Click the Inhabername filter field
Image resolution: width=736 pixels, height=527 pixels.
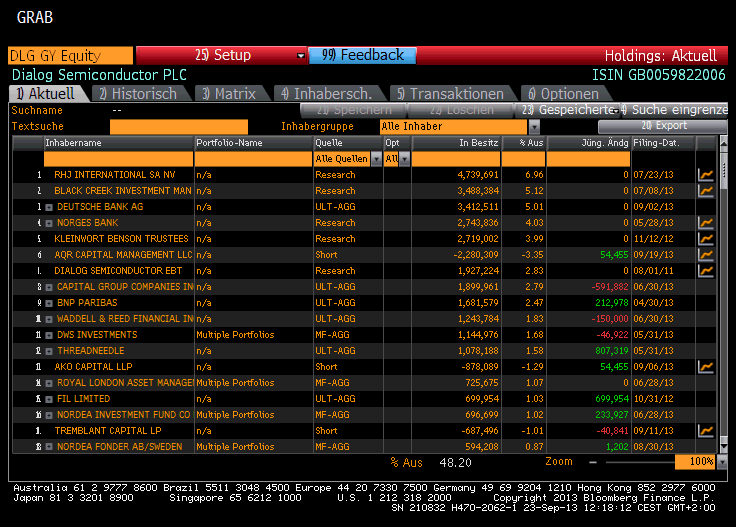click(x=118, y=159)
